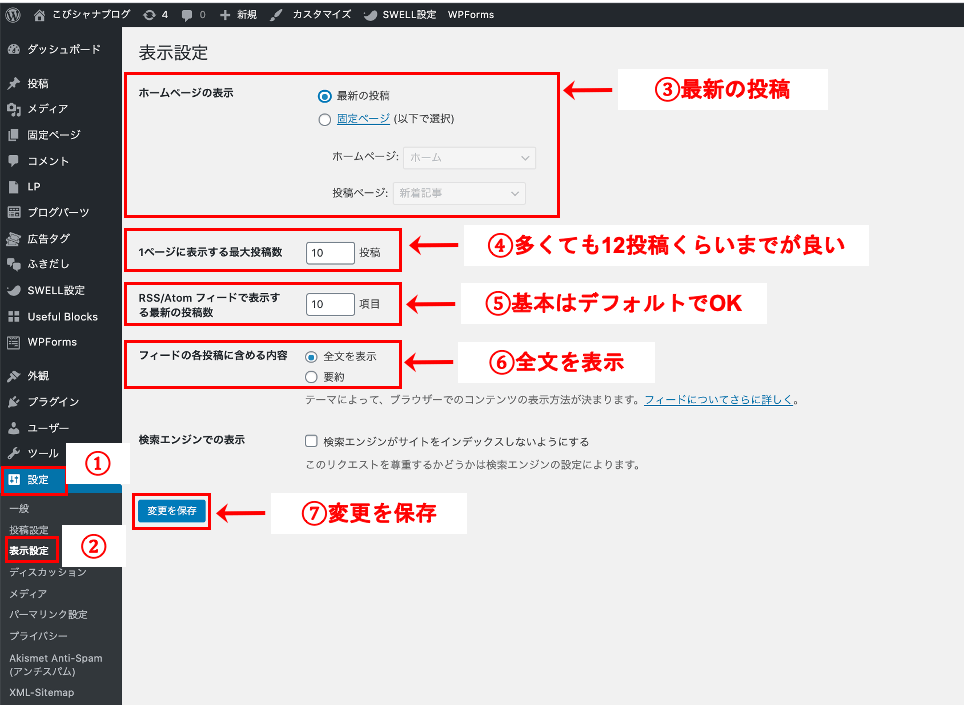Screen dimensions: 964x706
Task: Open the パーマリンク設定 submenu item
Action: pos(48,614)
